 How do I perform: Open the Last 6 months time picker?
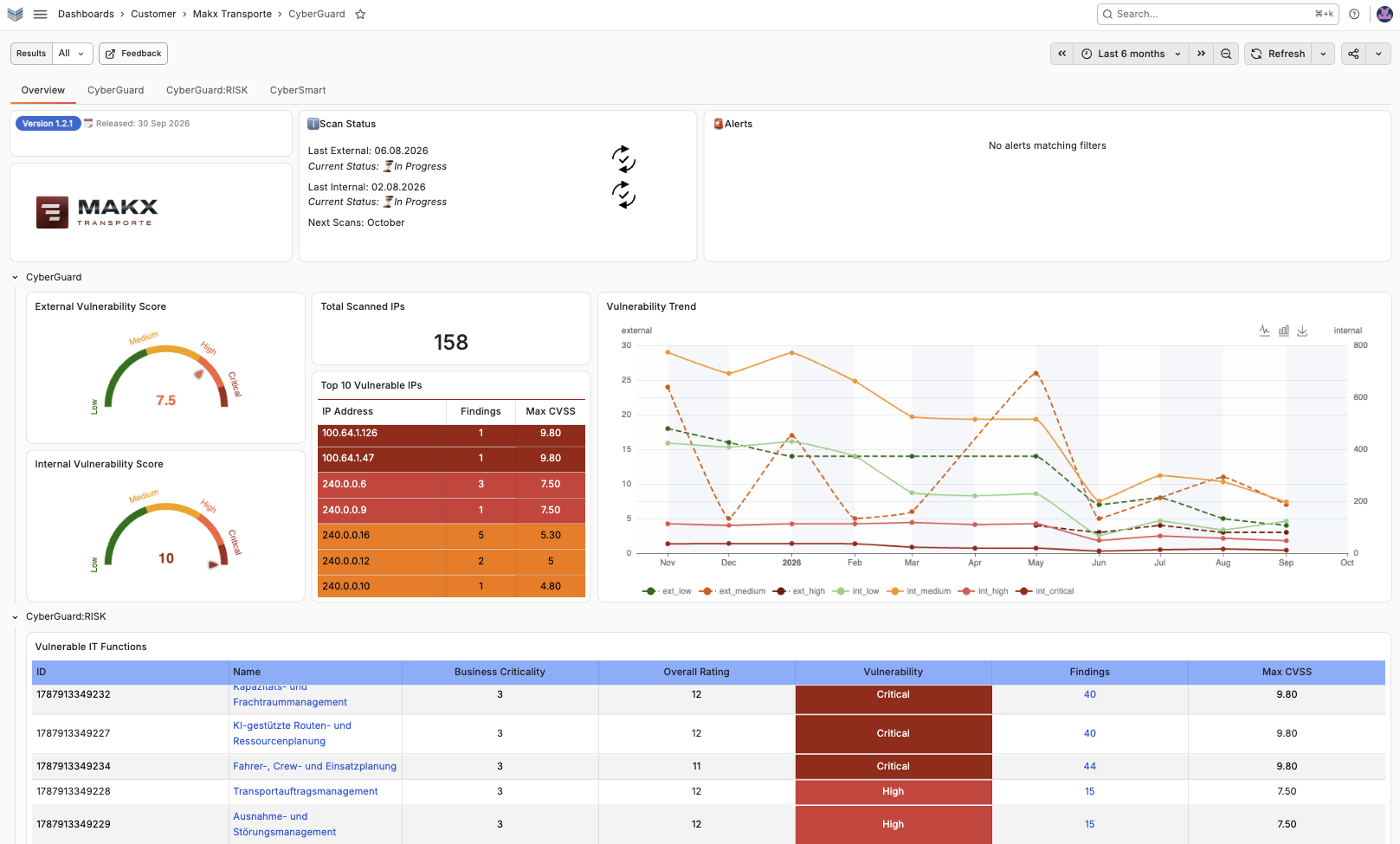1131,54
